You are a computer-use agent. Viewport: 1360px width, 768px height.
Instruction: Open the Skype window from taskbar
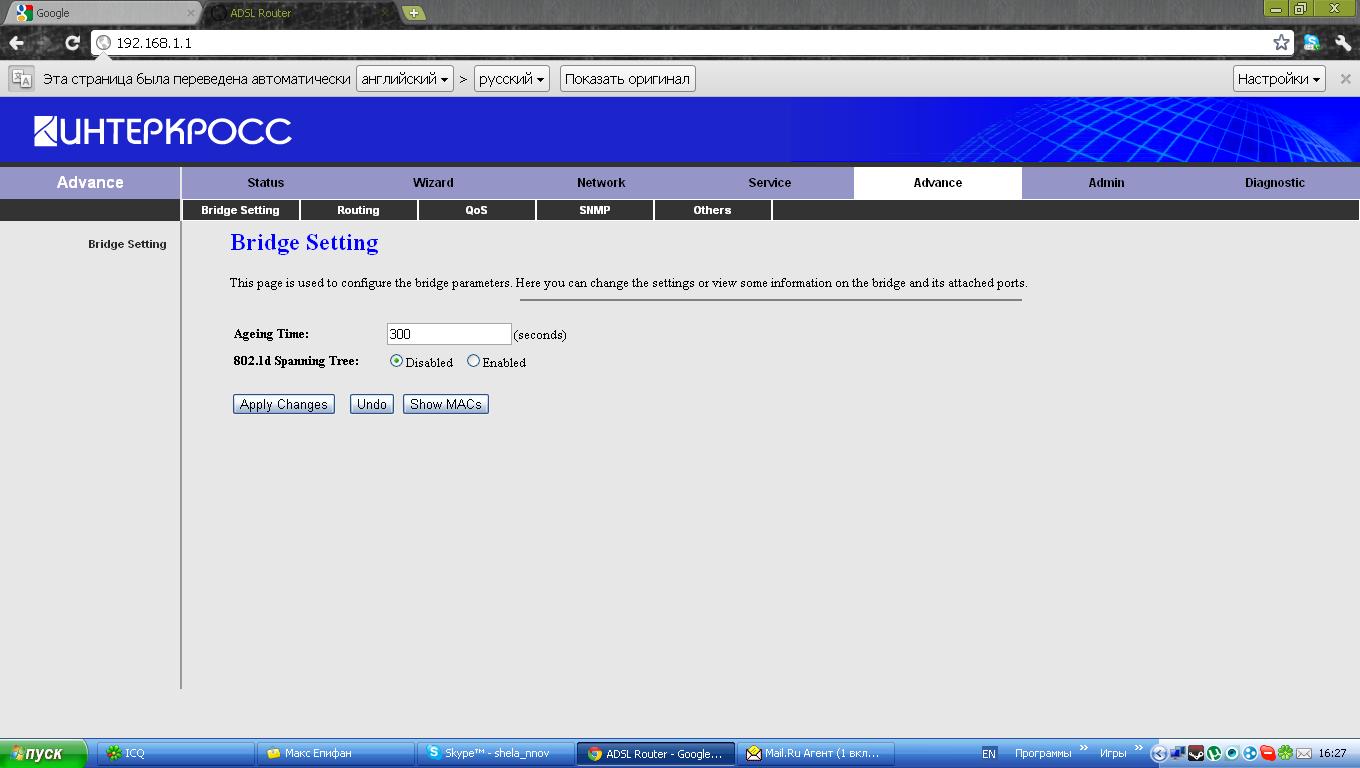[x=495, y=753]
